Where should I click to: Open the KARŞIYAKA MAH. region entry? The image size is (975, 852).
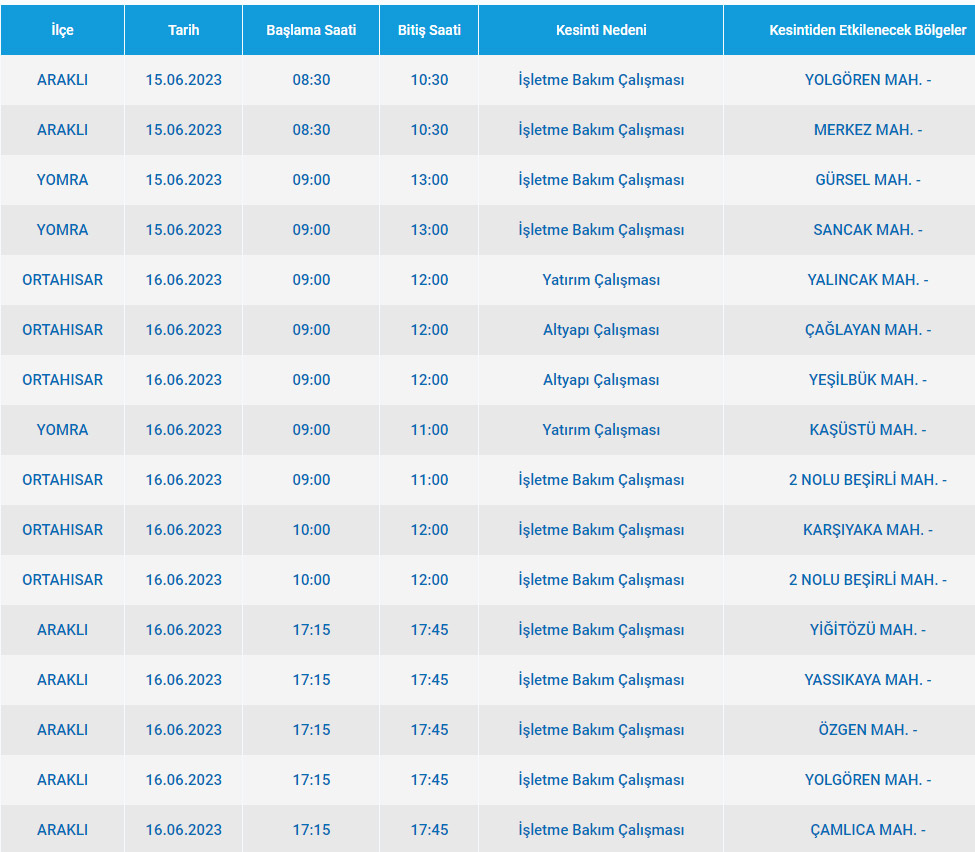point(867,530)
